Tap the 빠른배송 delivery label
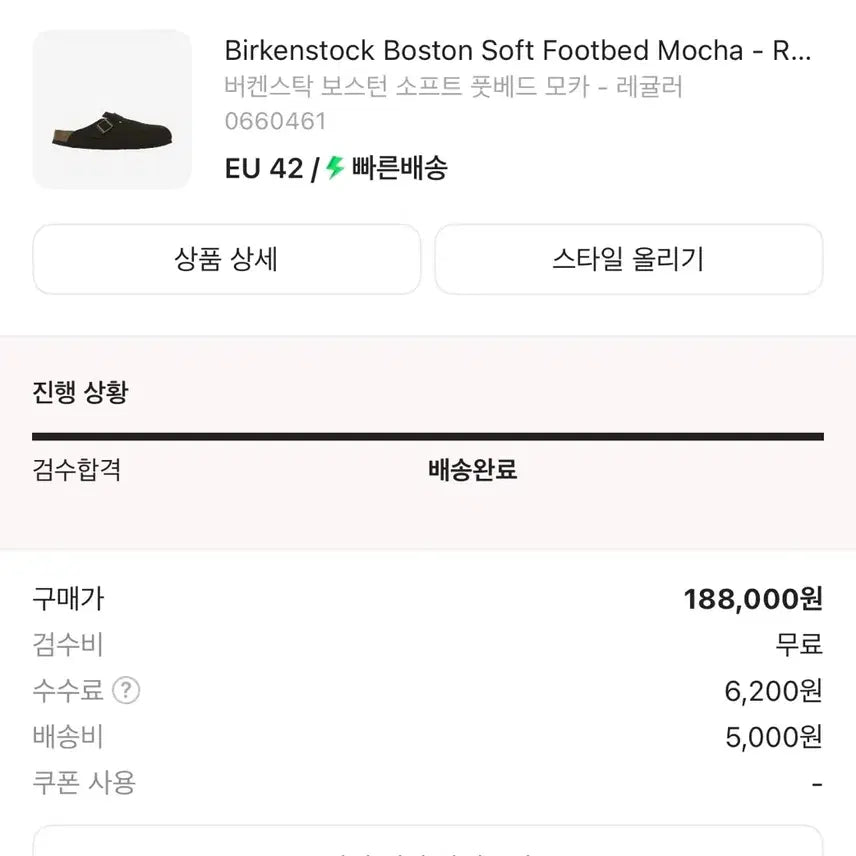 [399, 168]
